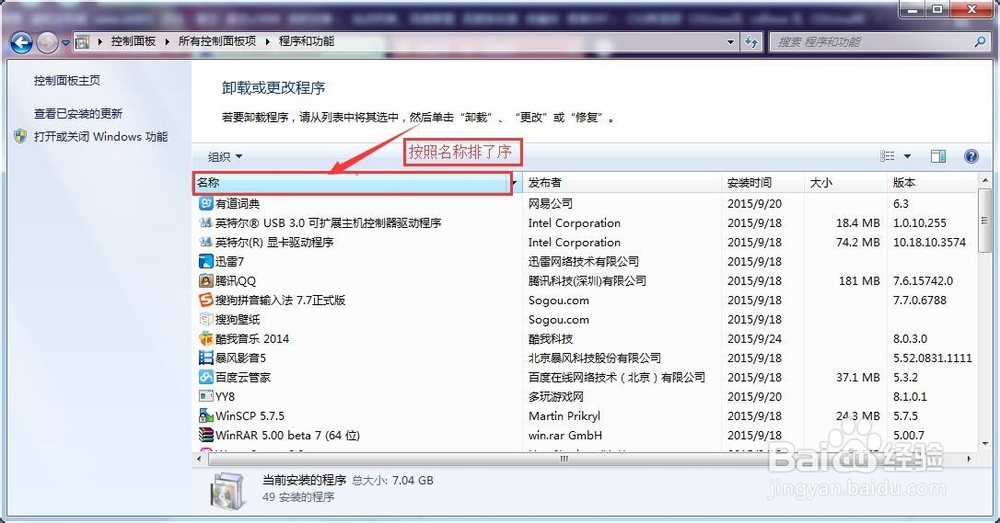Click publisher Martin Prikryl cell

click(564, 416)
